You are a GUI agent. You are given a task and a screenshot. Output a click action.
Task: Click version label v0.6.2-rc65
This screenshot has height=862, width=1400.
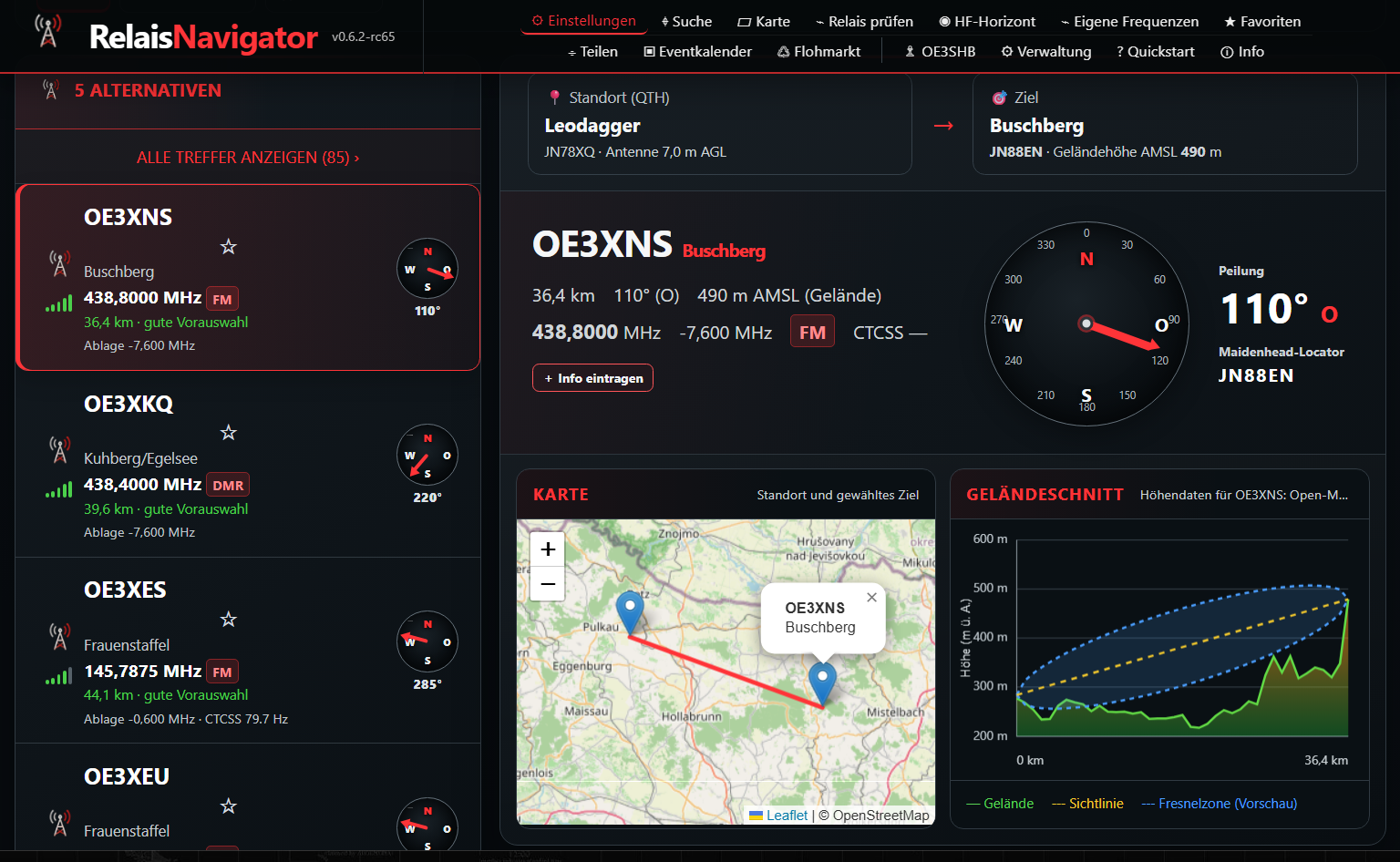coord(364,37)
